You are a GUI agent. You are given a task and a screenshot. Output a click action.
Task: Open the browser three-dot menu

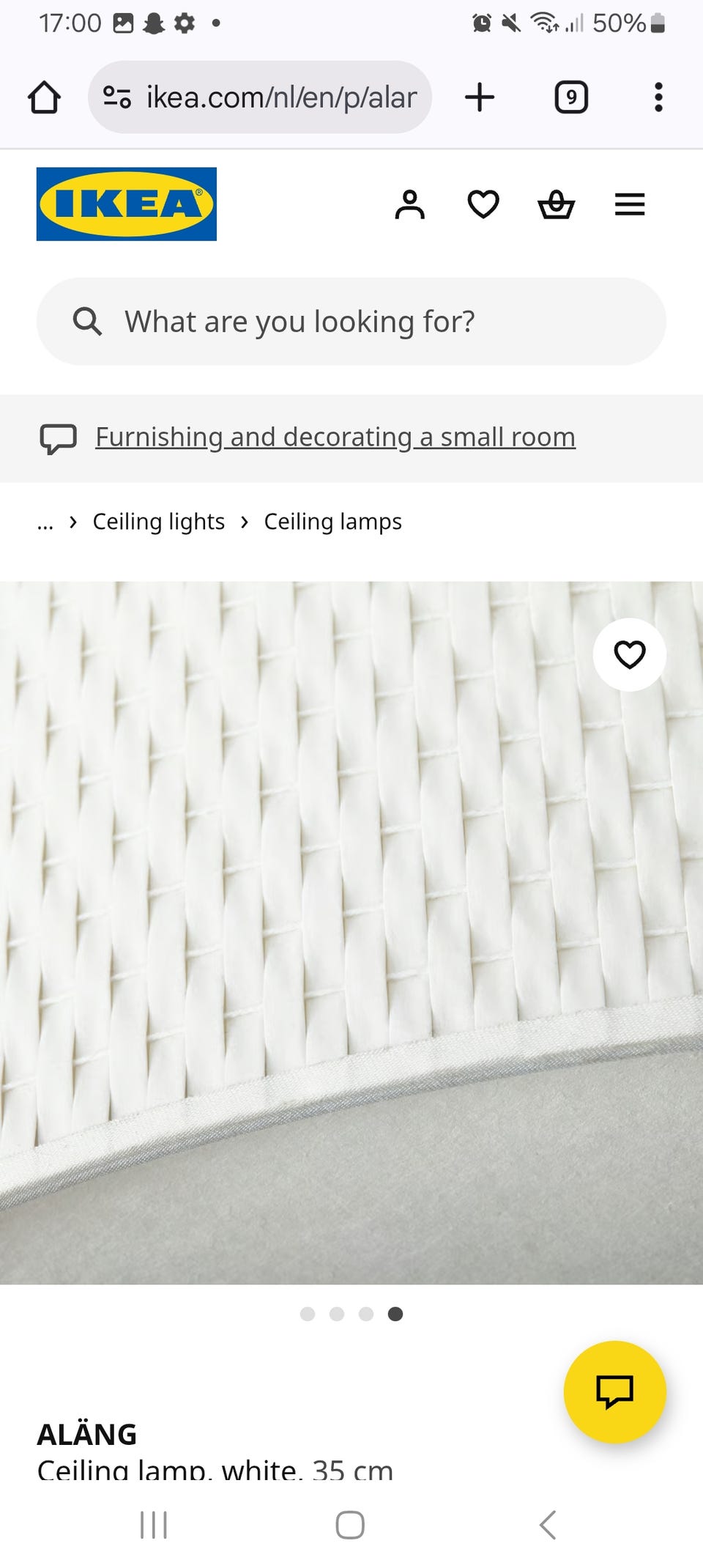pos(658,97)
